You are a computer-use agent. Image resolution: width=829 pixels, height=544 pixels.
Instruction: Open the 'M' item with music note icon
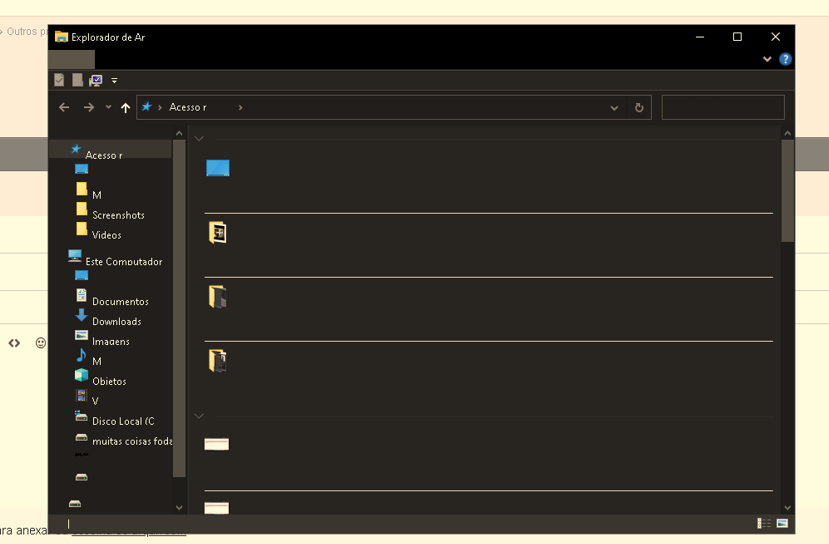coord(97,362)
